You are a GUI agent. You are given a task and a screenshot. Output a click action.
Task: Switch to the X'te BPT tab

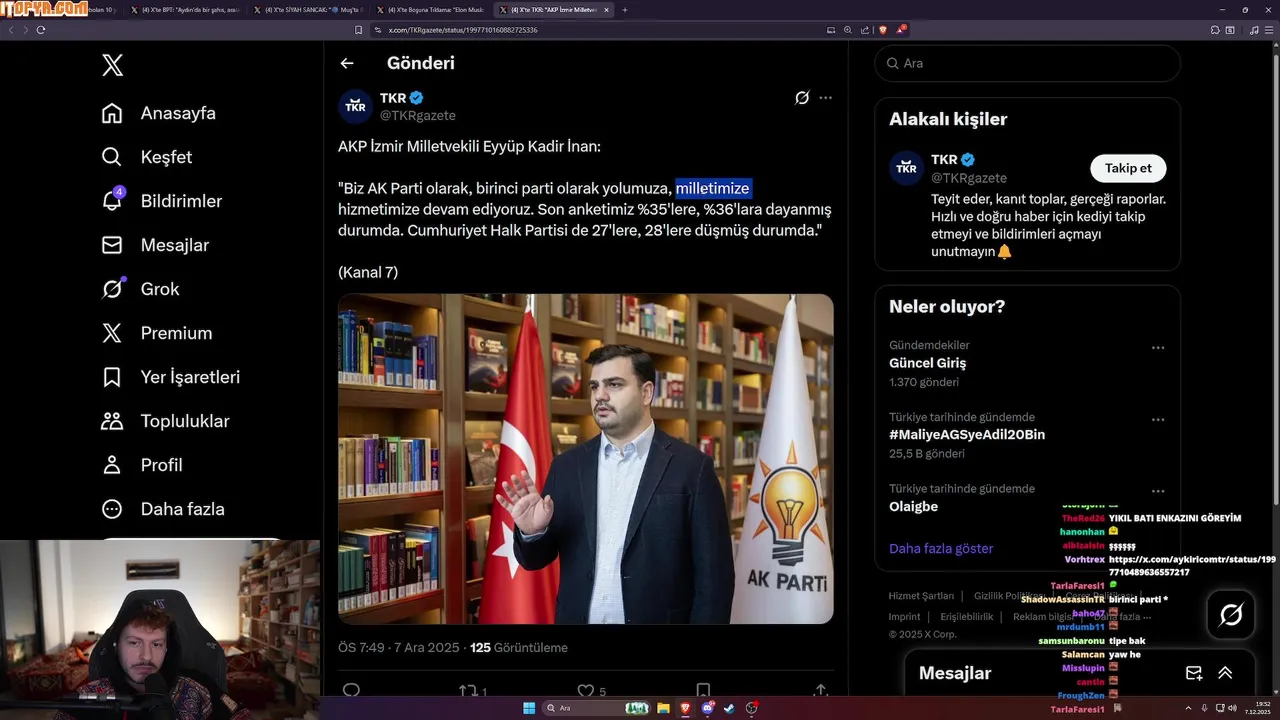pos(185,10)
